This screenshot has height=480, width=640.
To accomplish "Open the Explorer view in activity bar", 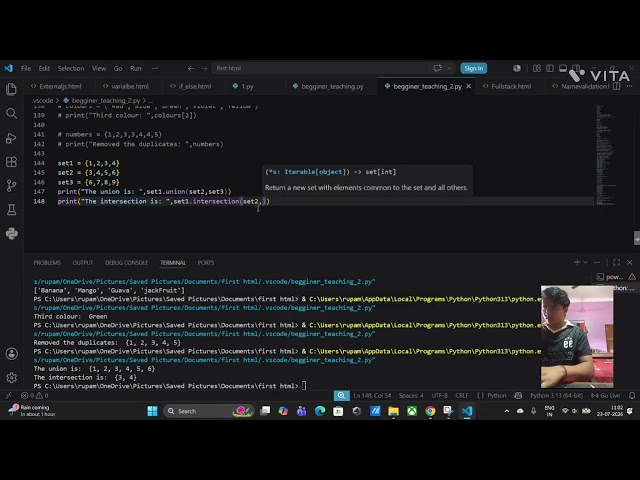I will click(x=11, y=89).
